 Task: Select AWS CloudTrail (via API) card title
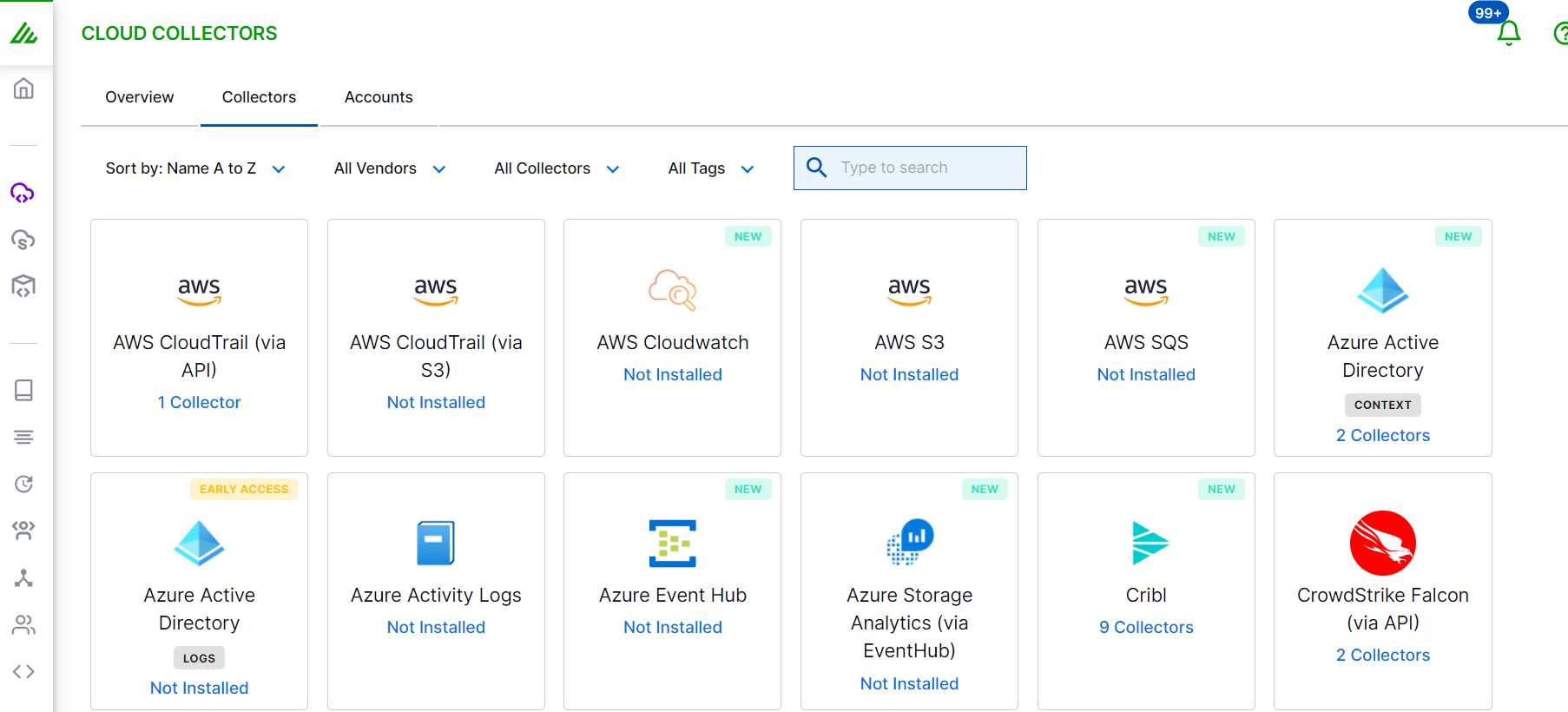tap(199, 356)
